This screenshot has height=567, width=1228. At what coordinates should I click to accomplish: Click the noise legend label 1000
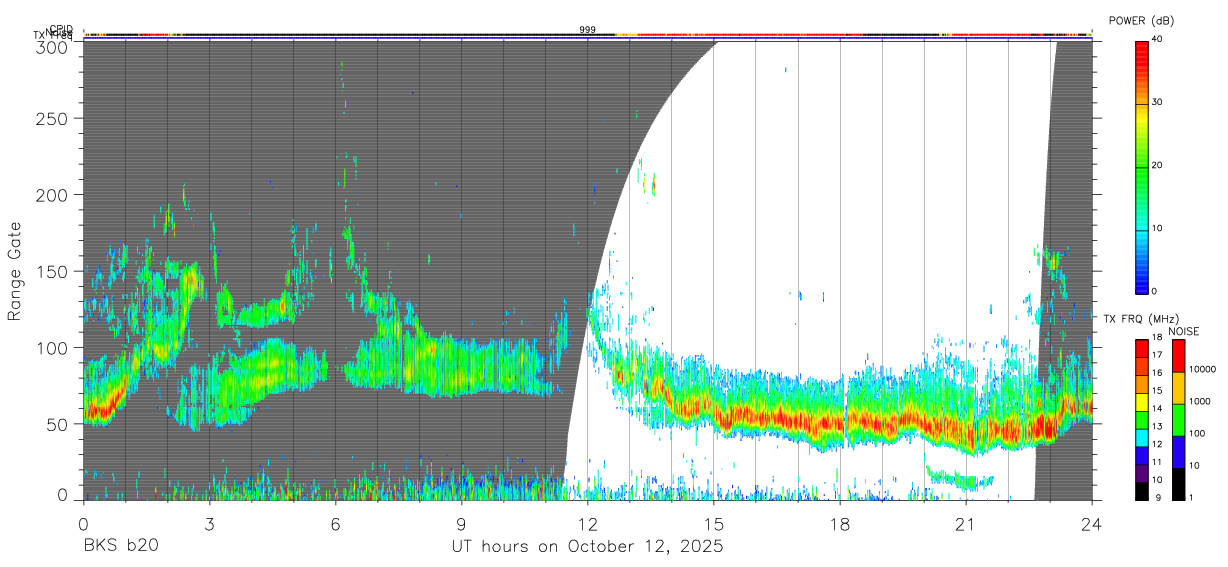1199,402
